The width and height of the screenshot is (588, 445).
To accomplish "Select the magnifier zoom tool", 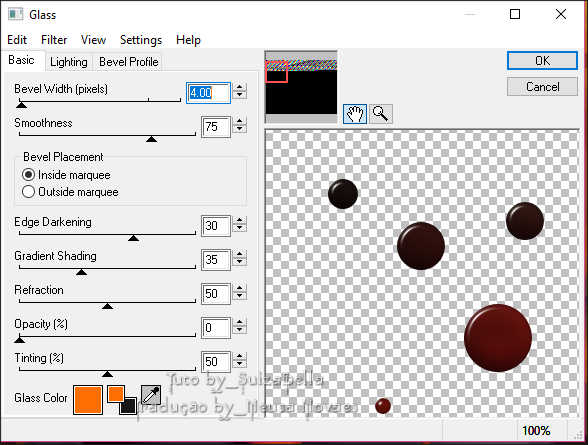I will point(381,114).
